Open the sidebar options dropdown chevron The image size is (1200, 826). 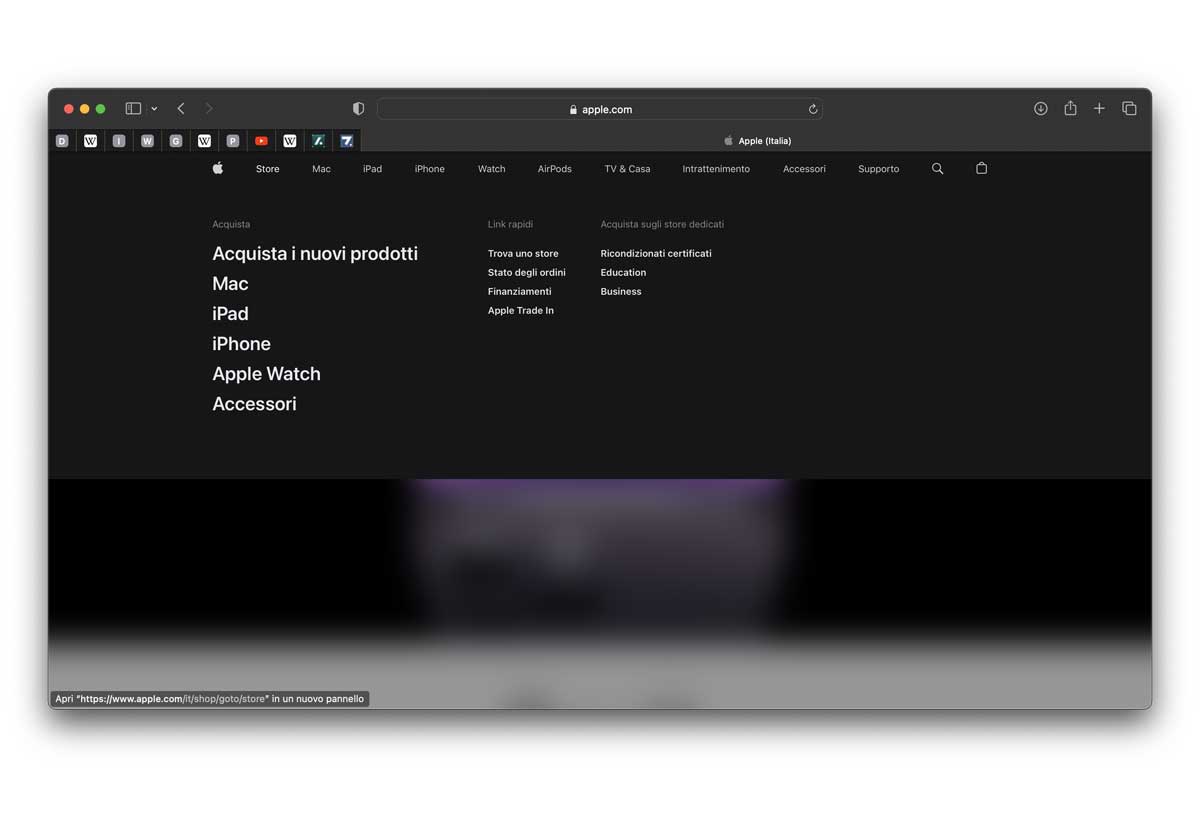click(x=154, y=109)
